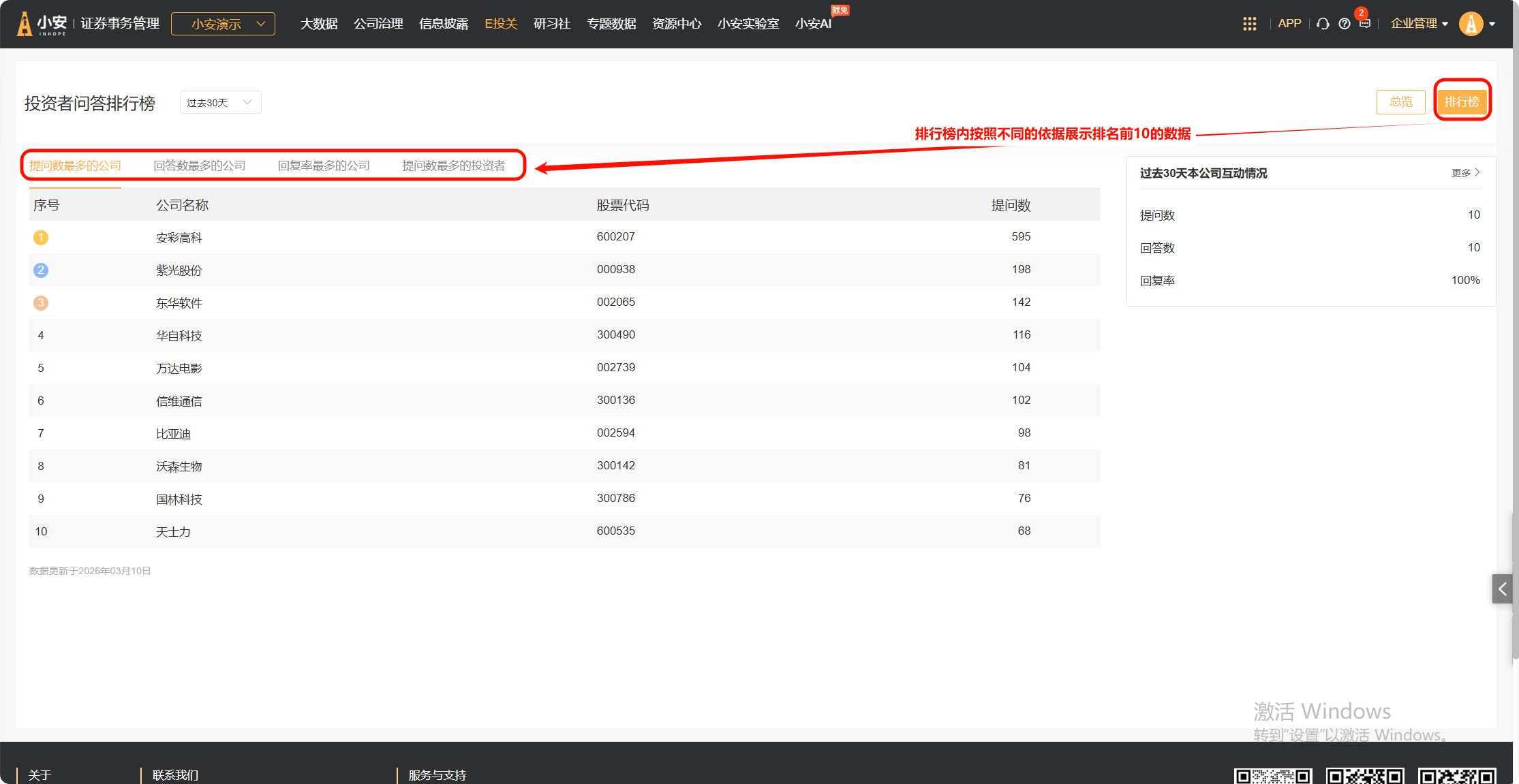Screen dimensions: 1519x784
Task: Switch to 回答数最多的公司 tab
Action: (x=199, y=166)
